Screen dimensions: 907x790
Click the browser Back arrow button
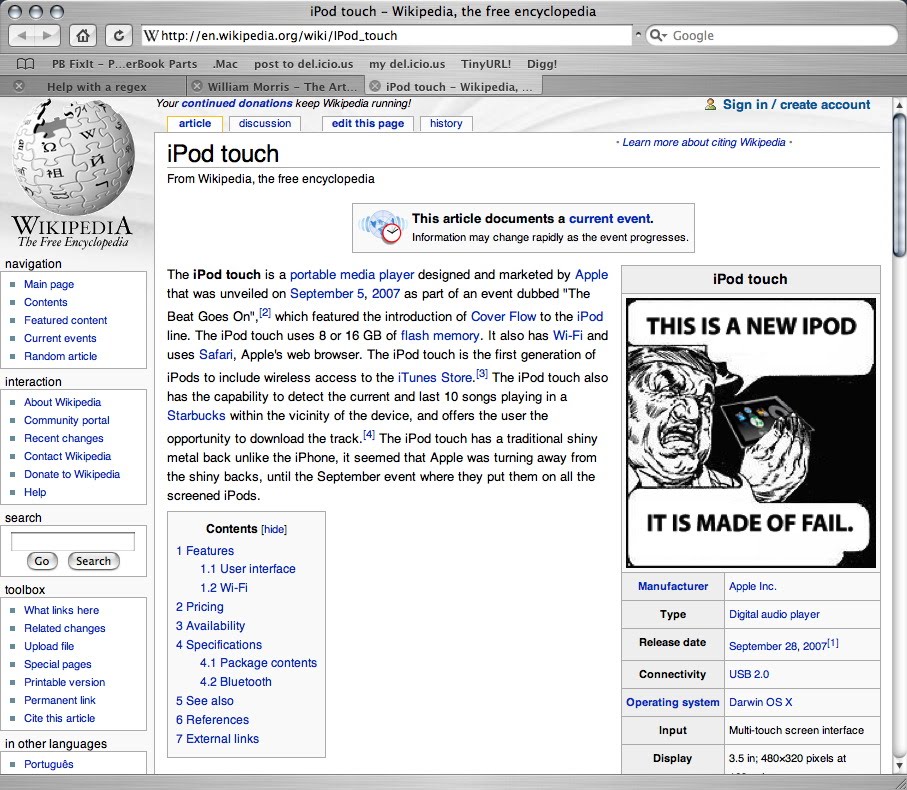click(22, 36)
